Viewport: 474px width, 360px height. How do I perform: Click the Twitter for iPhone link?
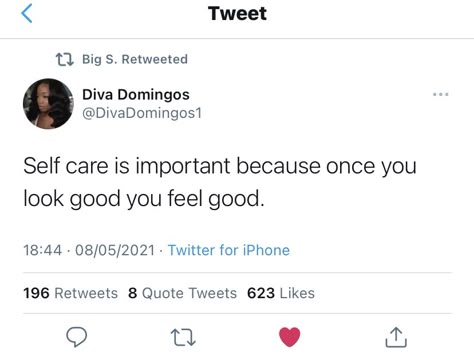pos(229,250)
